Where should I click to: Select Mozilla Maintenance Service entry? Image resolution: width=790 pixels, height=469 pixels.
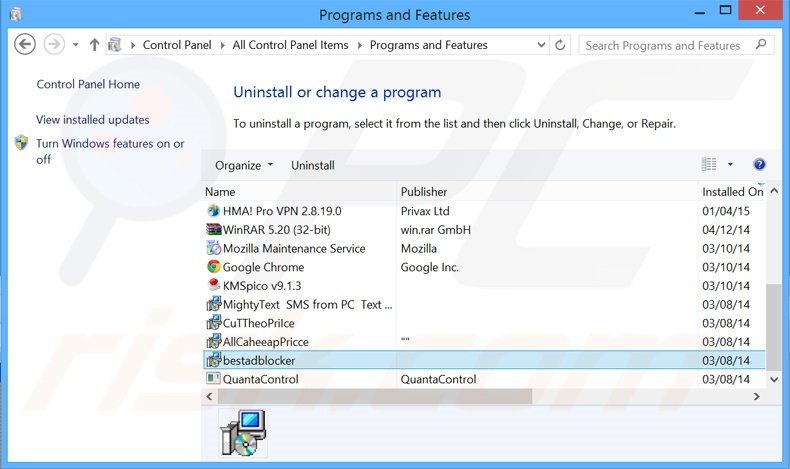(x=484, y=248)
